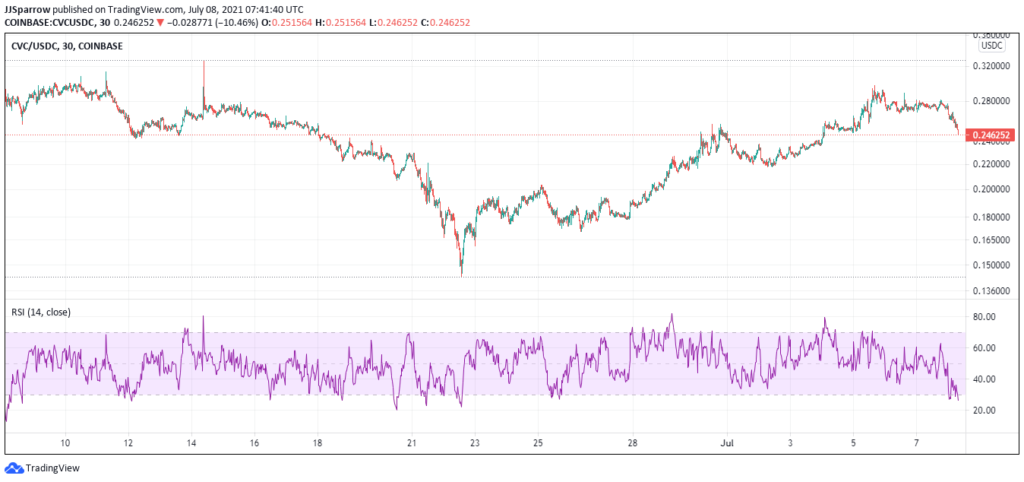Click the red down-arrow price change icon

pos(161,23)
